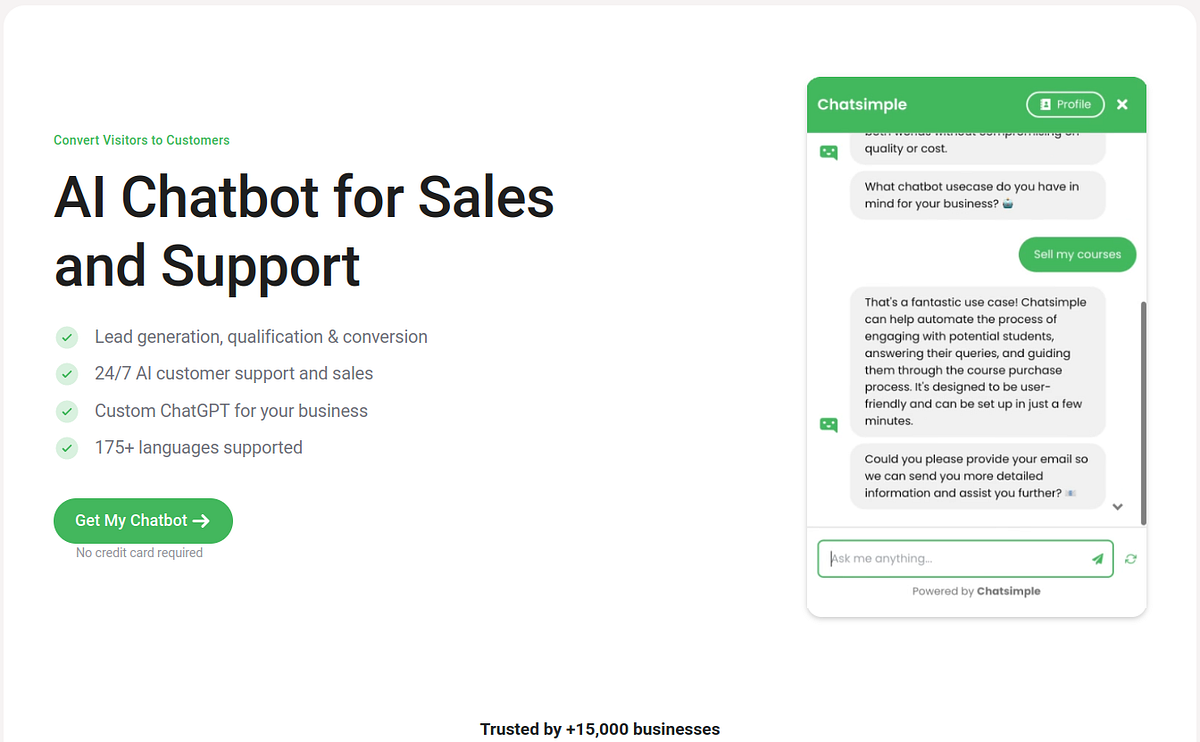Close the Chatsimple chat with the X icon
Viewport: 1200px width, 742px height.
1121,103
